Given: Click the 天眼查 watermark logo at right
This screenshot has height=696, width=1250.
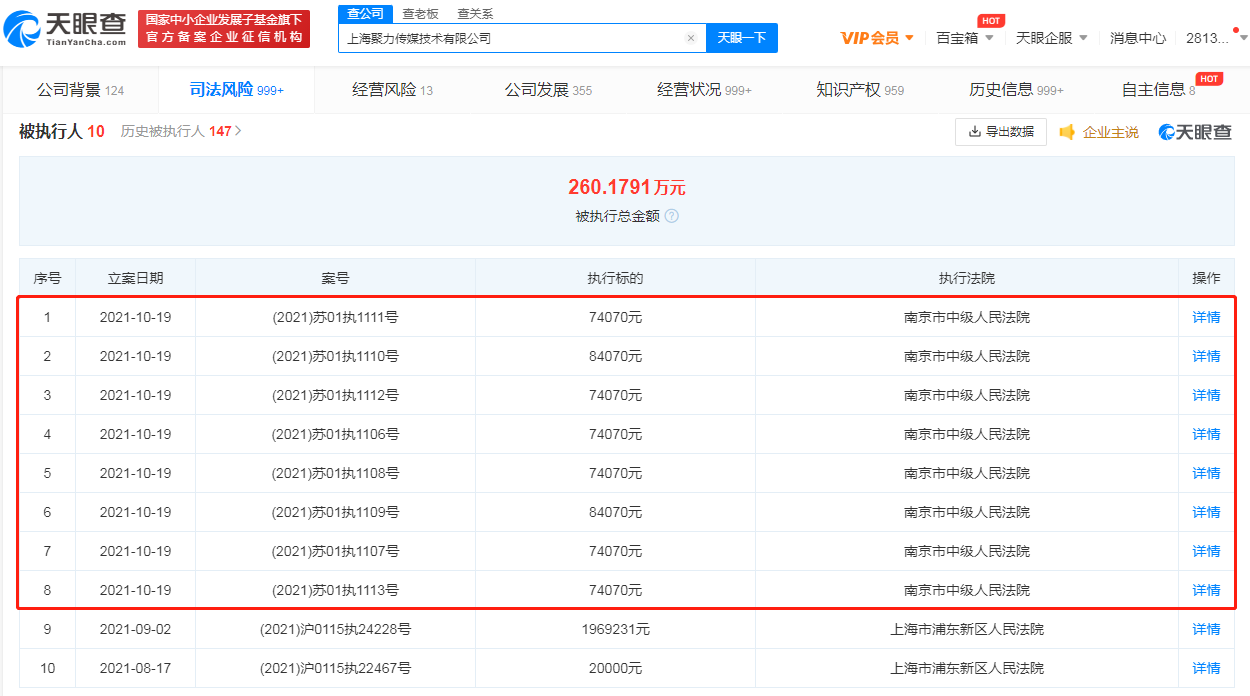Looking at the screenshot, I should point(1195,132).
